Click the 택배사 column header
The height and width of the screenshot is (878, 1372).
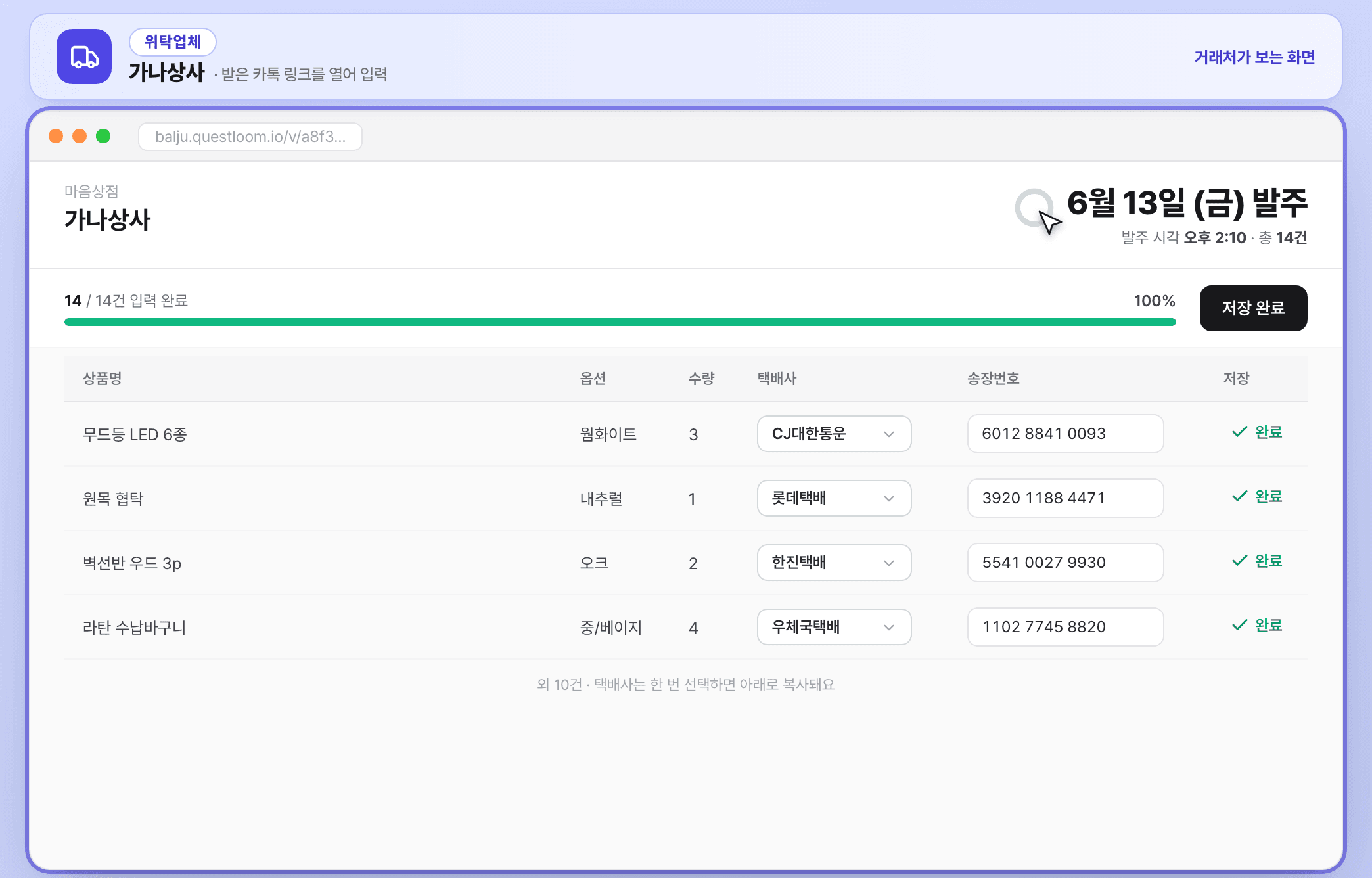pos(777,379)
